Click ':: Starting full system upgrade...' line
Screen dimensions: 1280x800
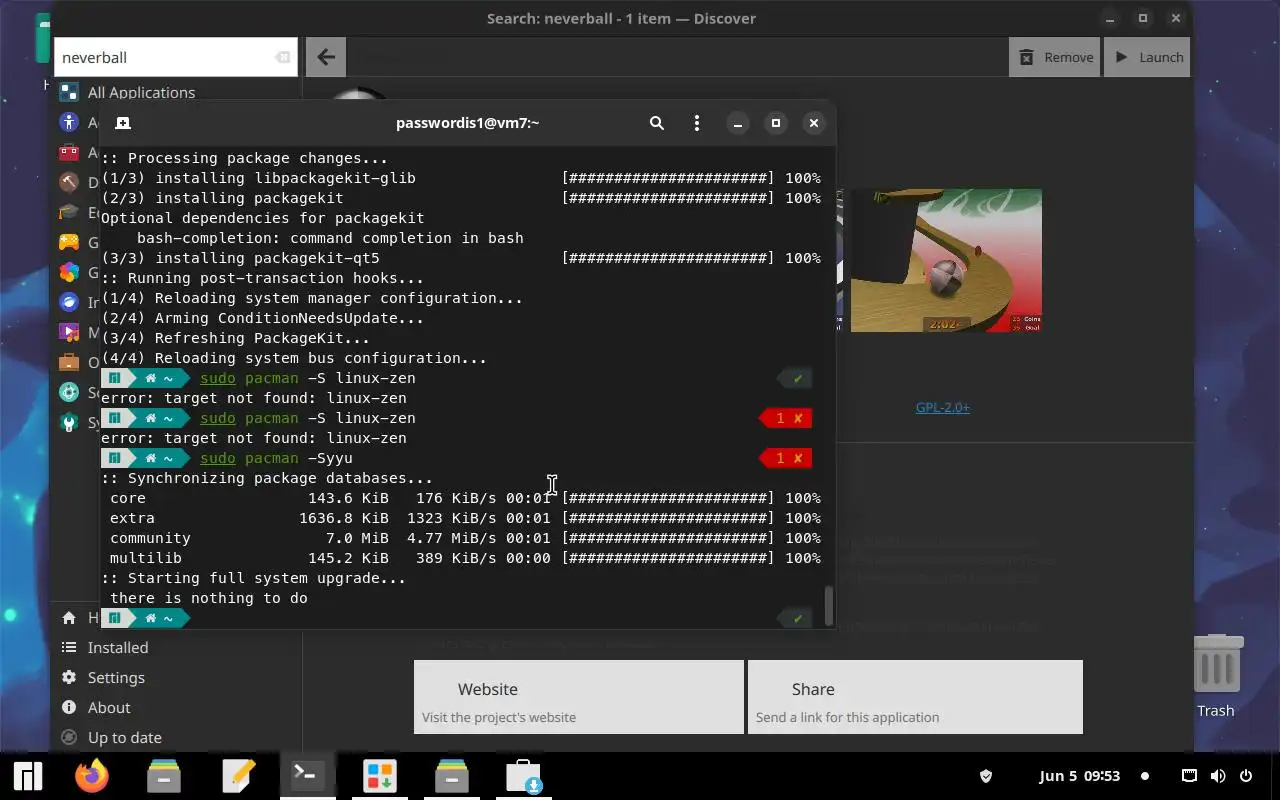253,578
